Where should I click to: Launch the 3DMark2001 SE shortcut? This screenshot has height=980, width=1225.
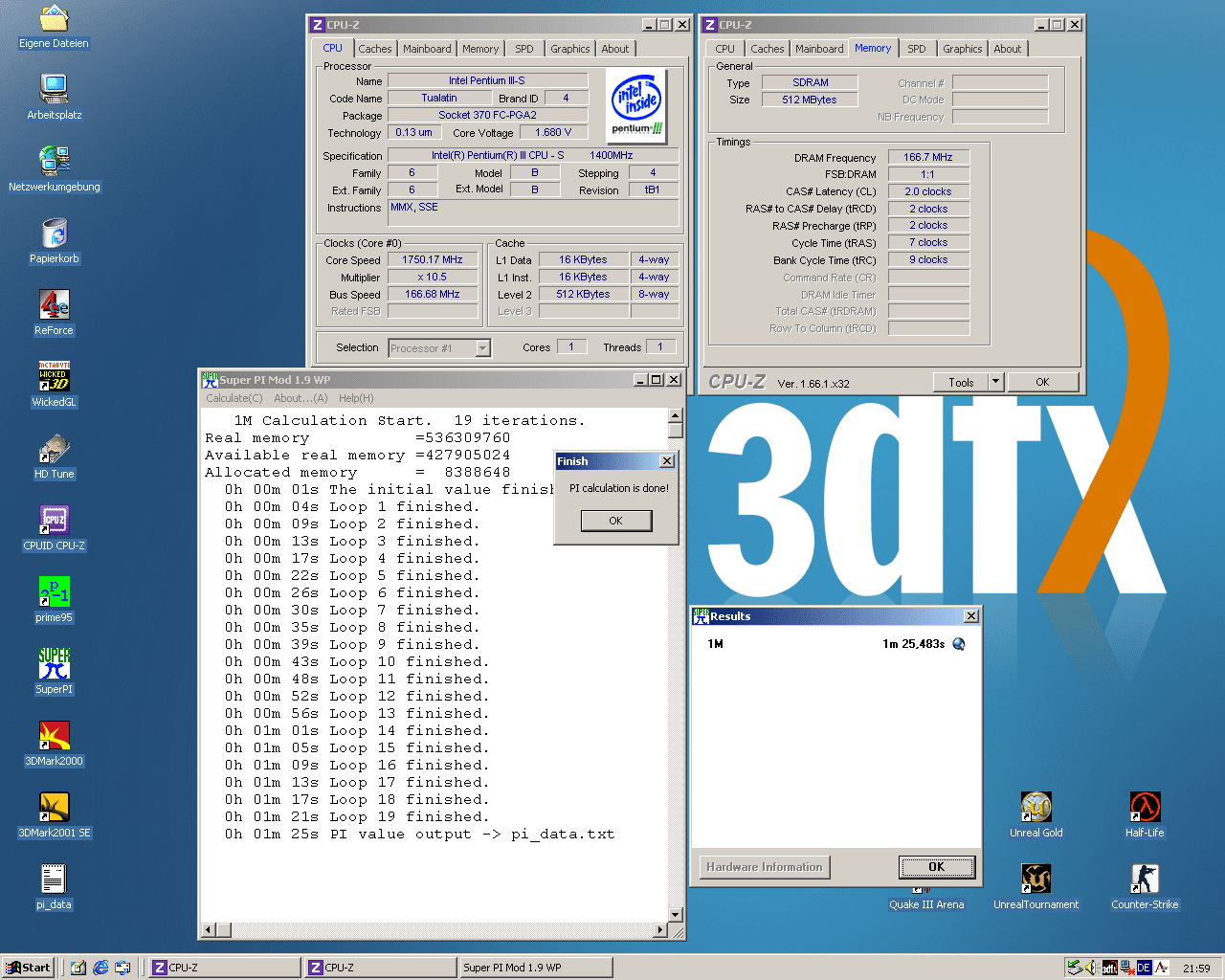[x=55, y=814]
